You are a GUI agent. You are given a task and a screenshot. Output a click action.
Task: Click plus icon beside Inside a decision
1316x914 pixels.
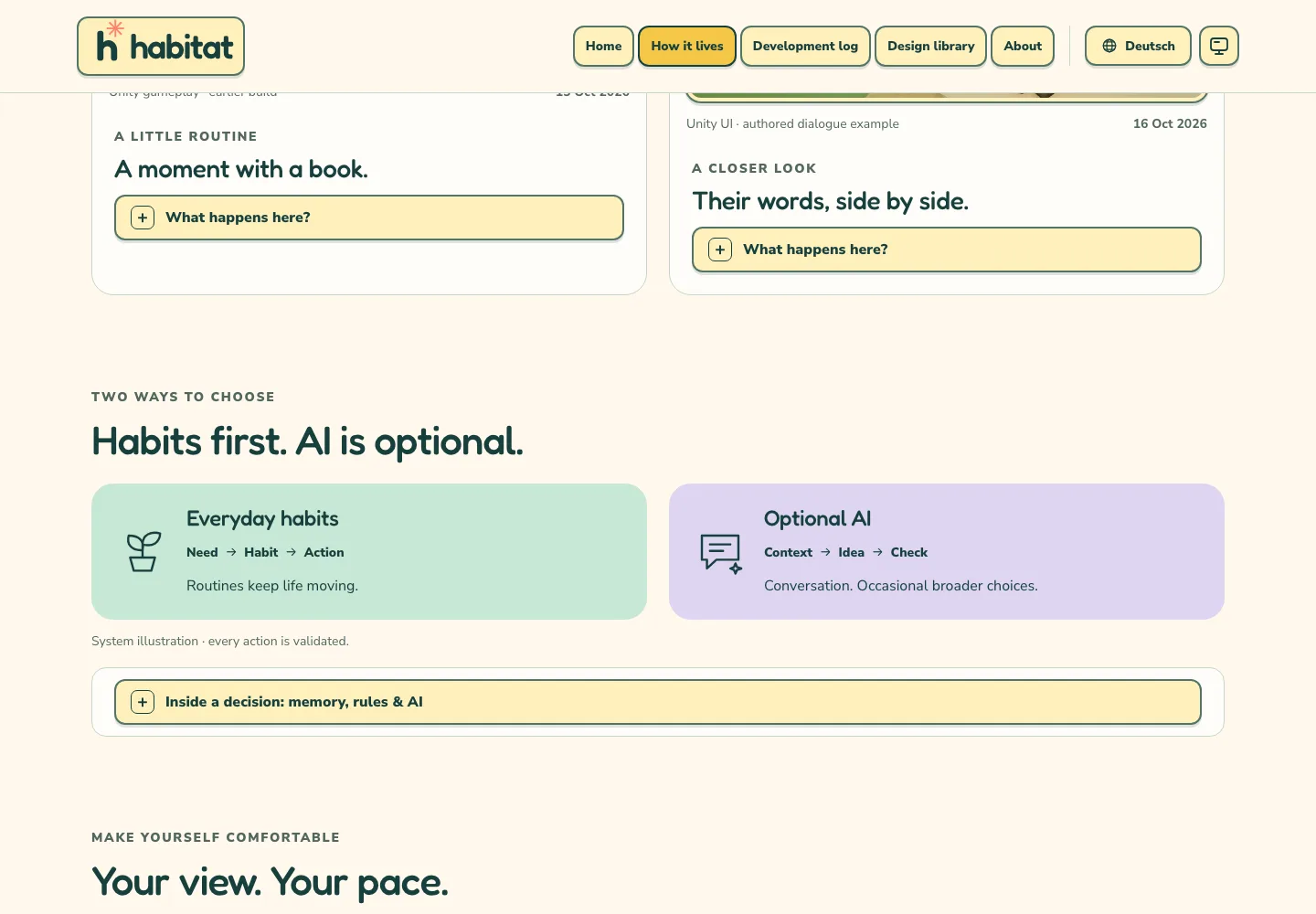pyautogui.click(x=143, y=702)
